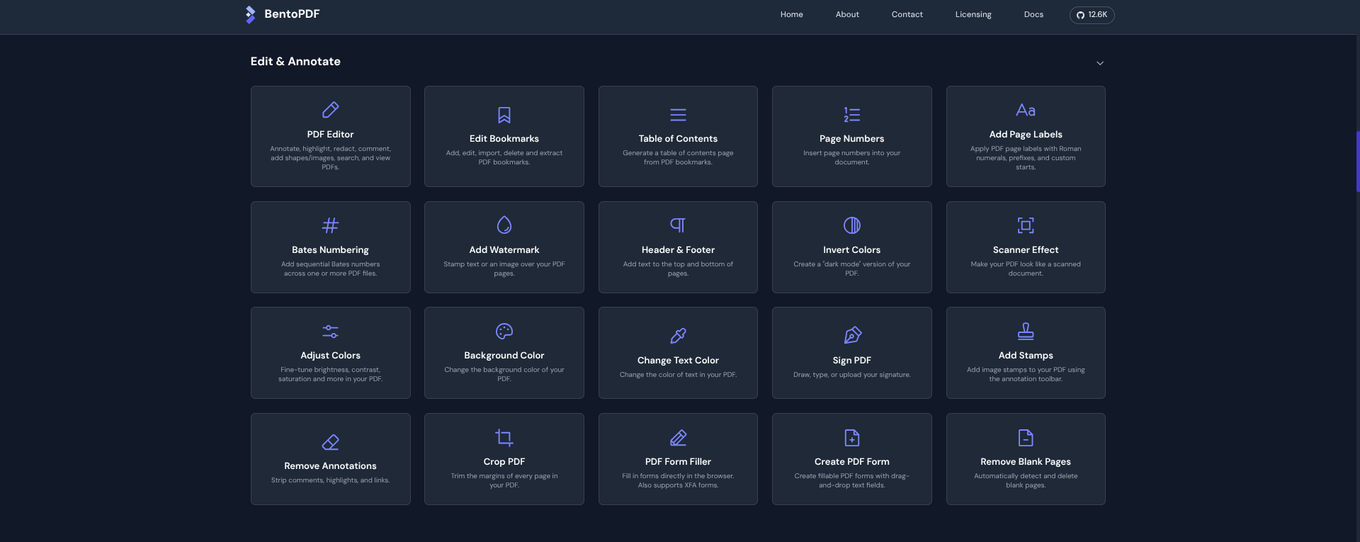Open the Table of Contents tool card
The image size is (1360, 542).
click(x=678, y=136)
